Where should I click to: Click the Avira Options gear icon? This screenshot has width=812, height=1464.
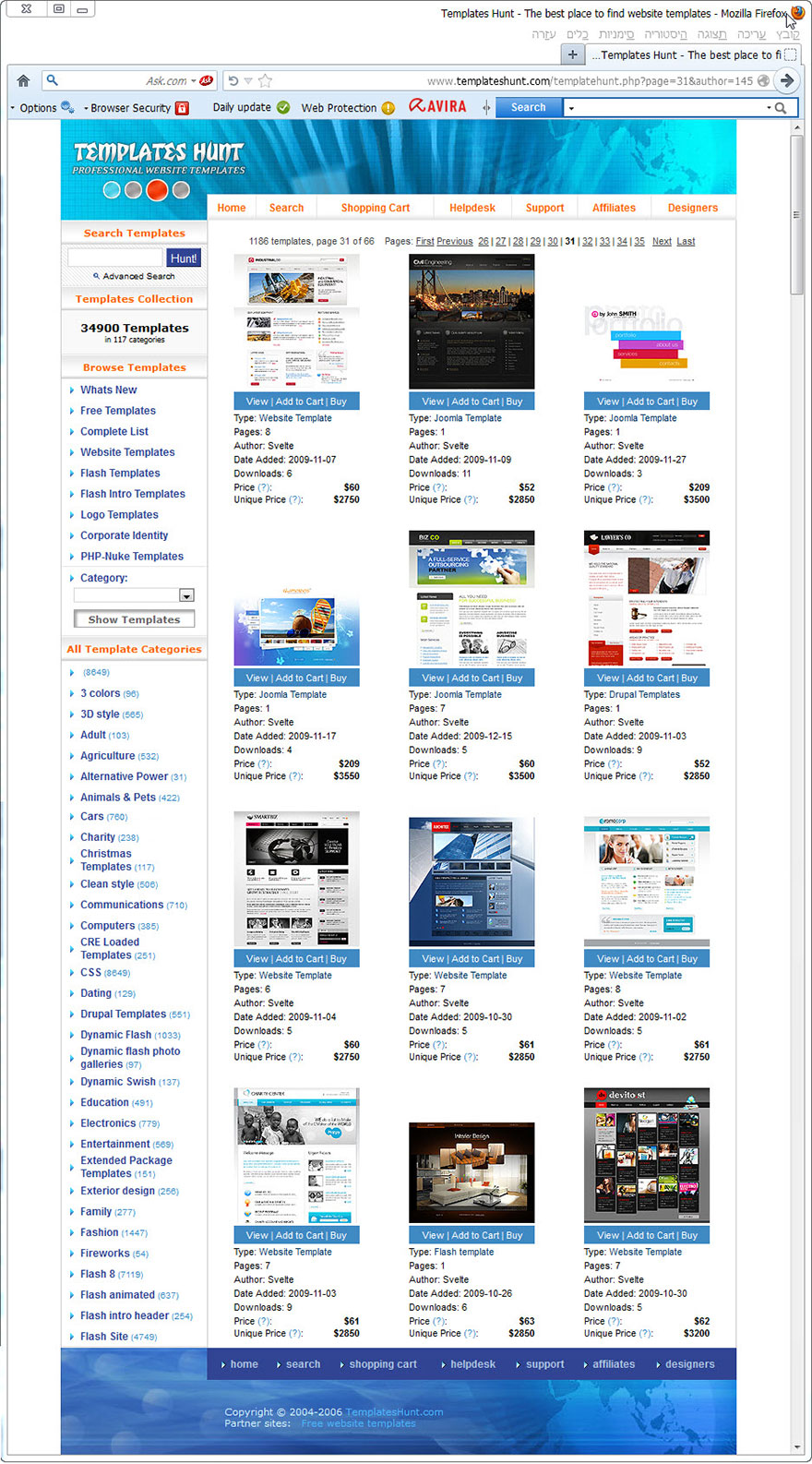click(66, 107)
